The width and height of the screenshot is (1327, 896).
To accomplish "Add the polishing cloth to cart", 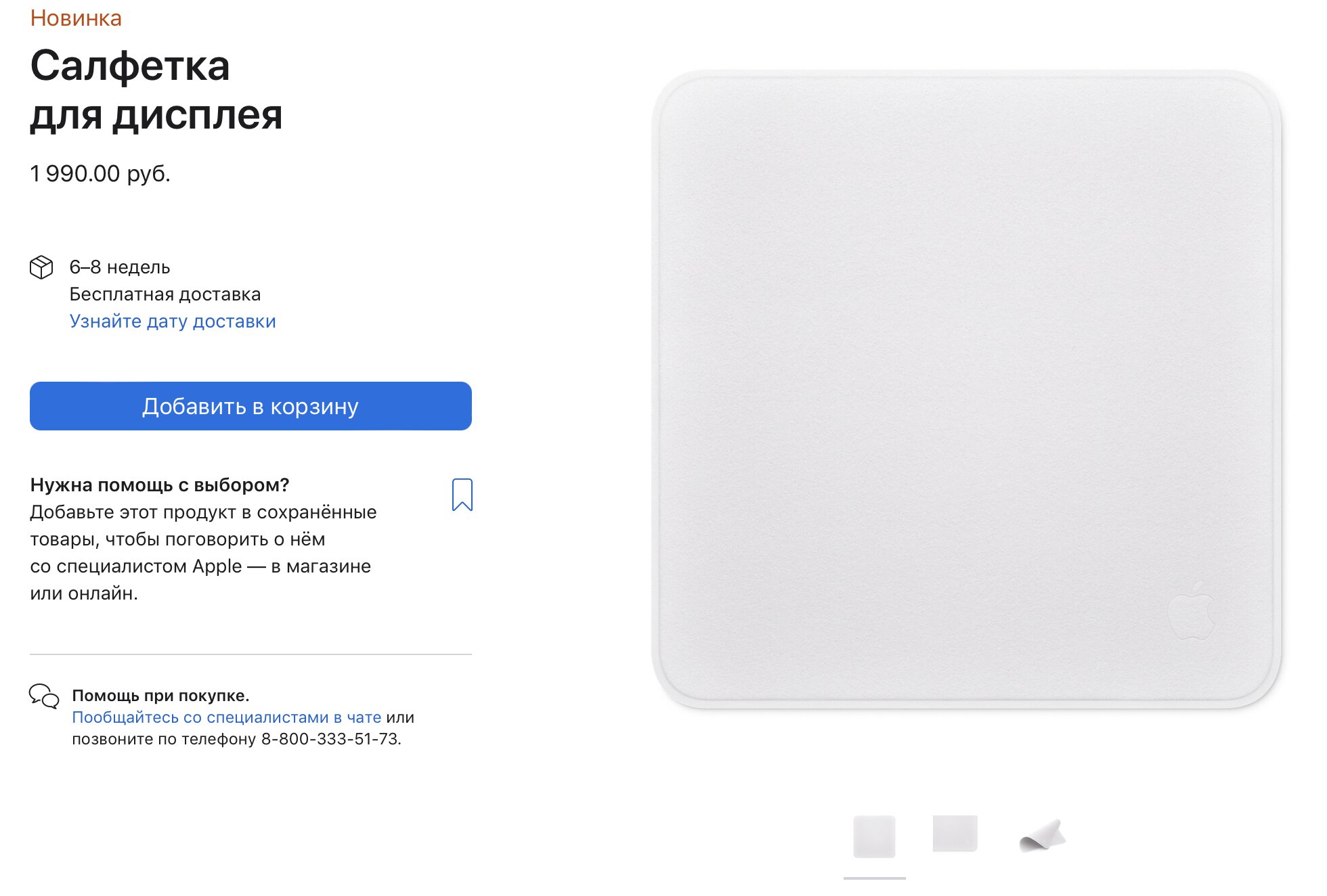I will click(251, 406).
